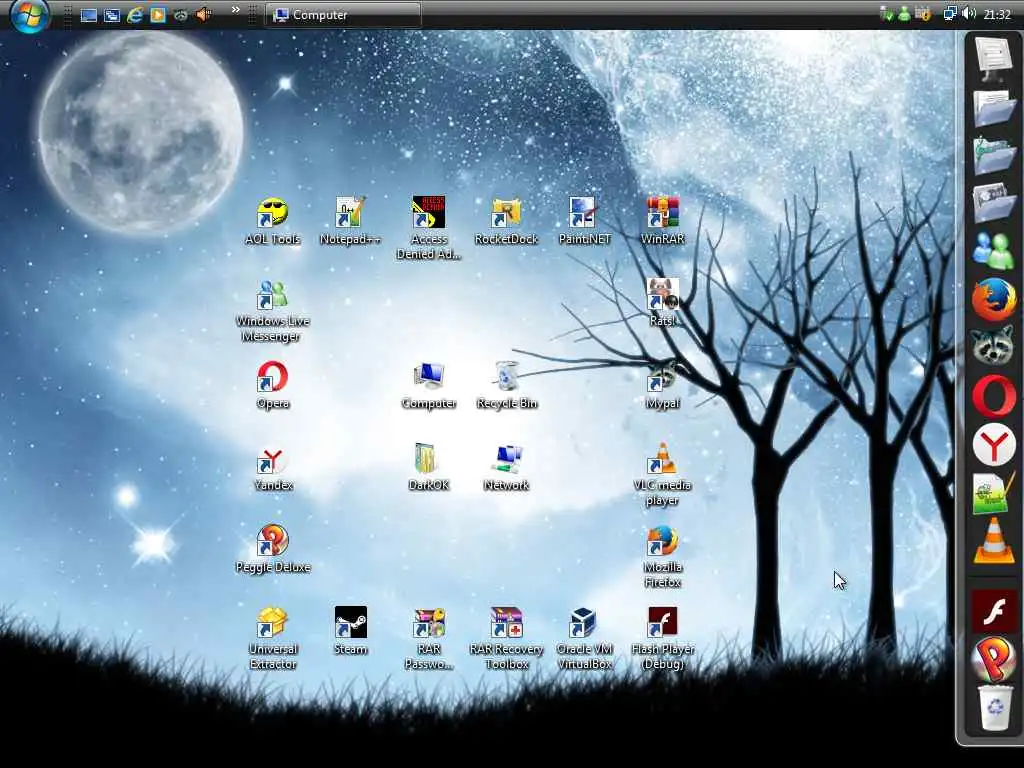
Task: Select the Opera desktop shortcut
Action: coord(272,385)
